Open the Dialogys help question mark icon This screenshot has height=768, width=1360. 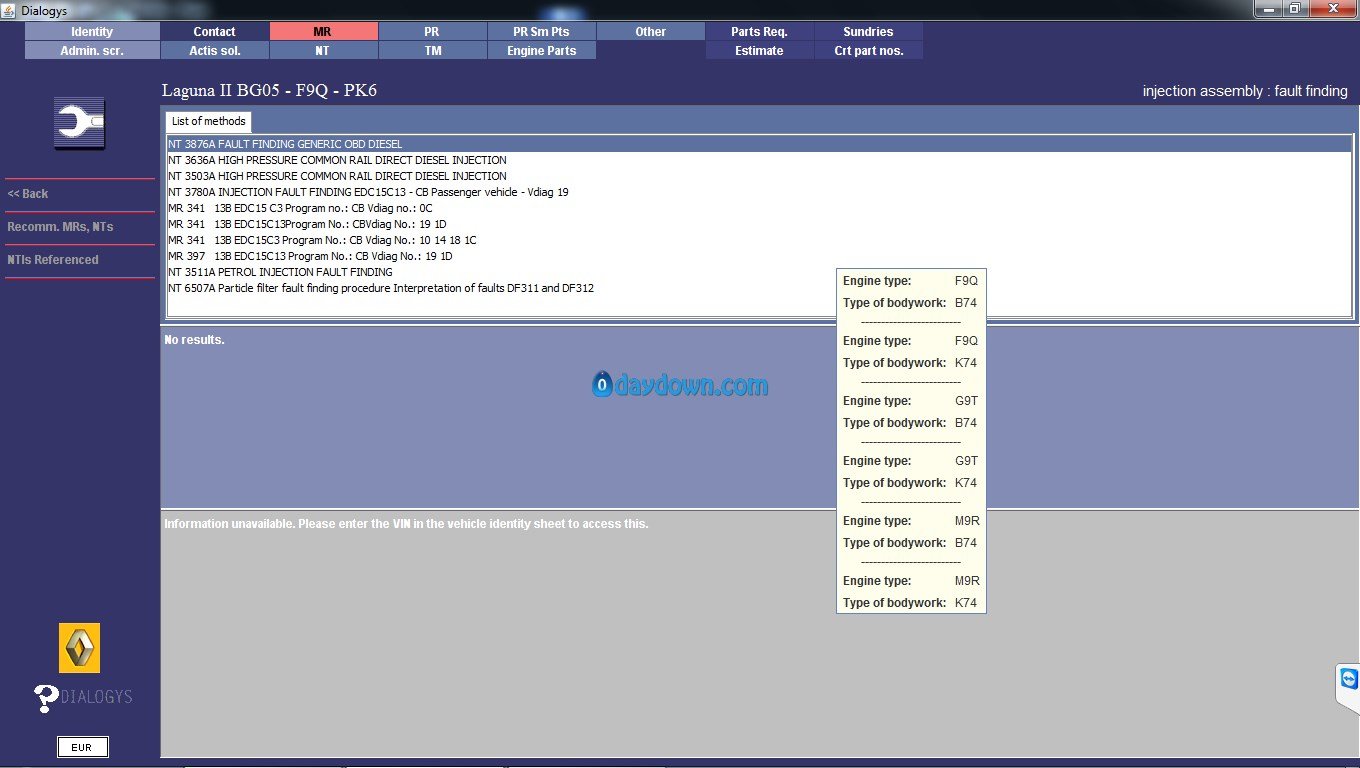tap(46, 698)
